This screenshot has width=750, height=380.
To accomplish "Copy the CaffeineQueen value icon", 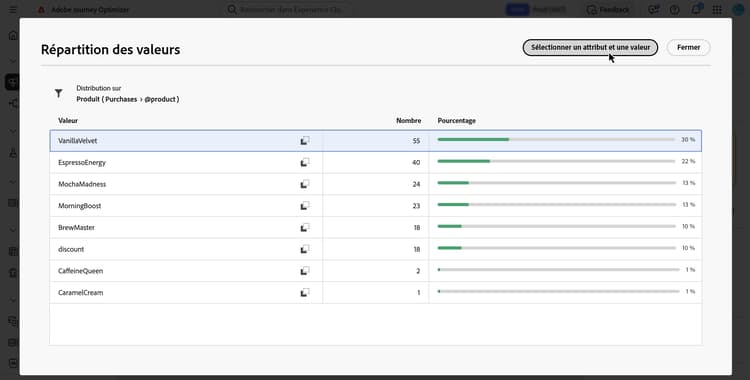I will (x=305, y=271).
